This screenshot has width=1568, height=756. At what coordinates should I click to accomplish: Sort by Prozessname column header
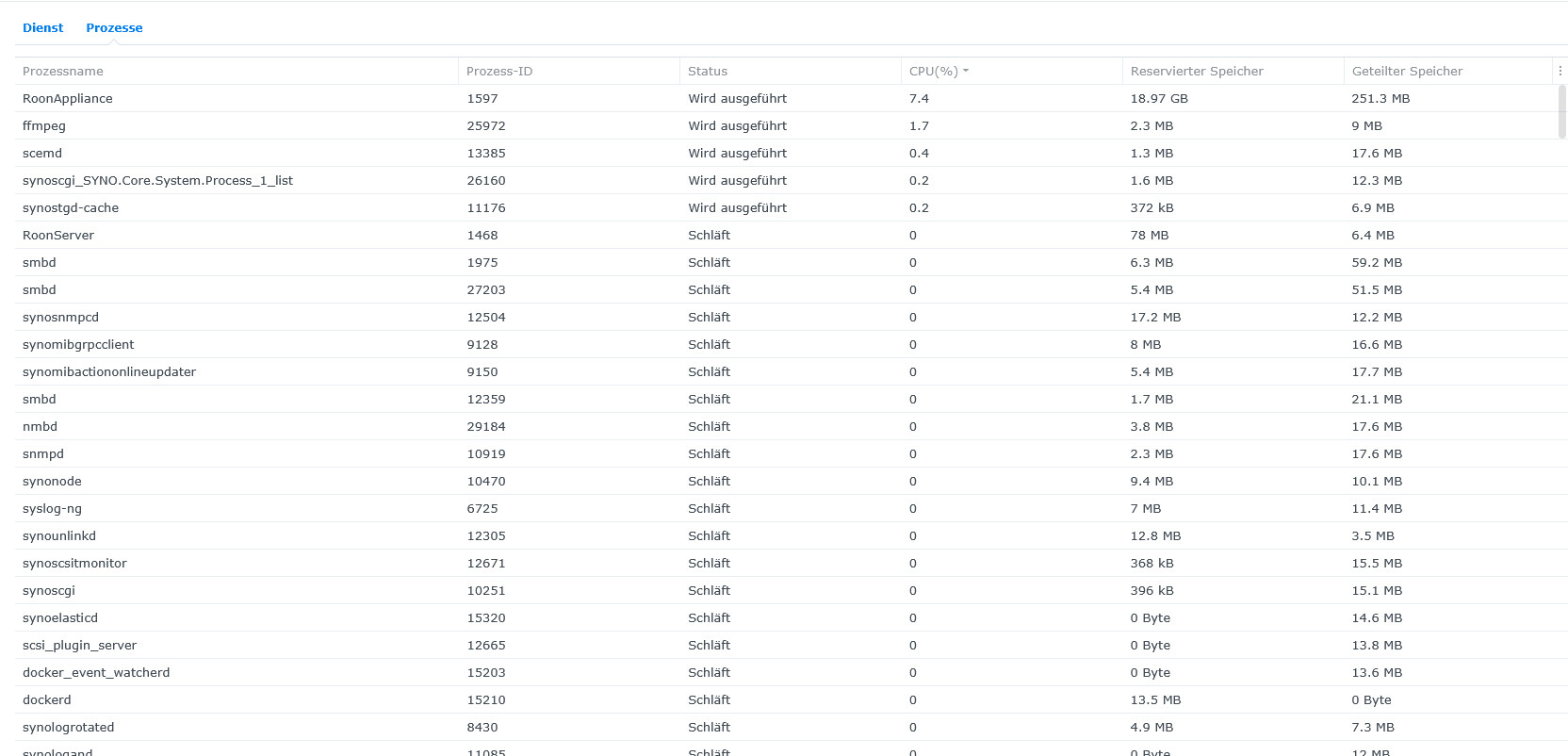pos(63,71)
